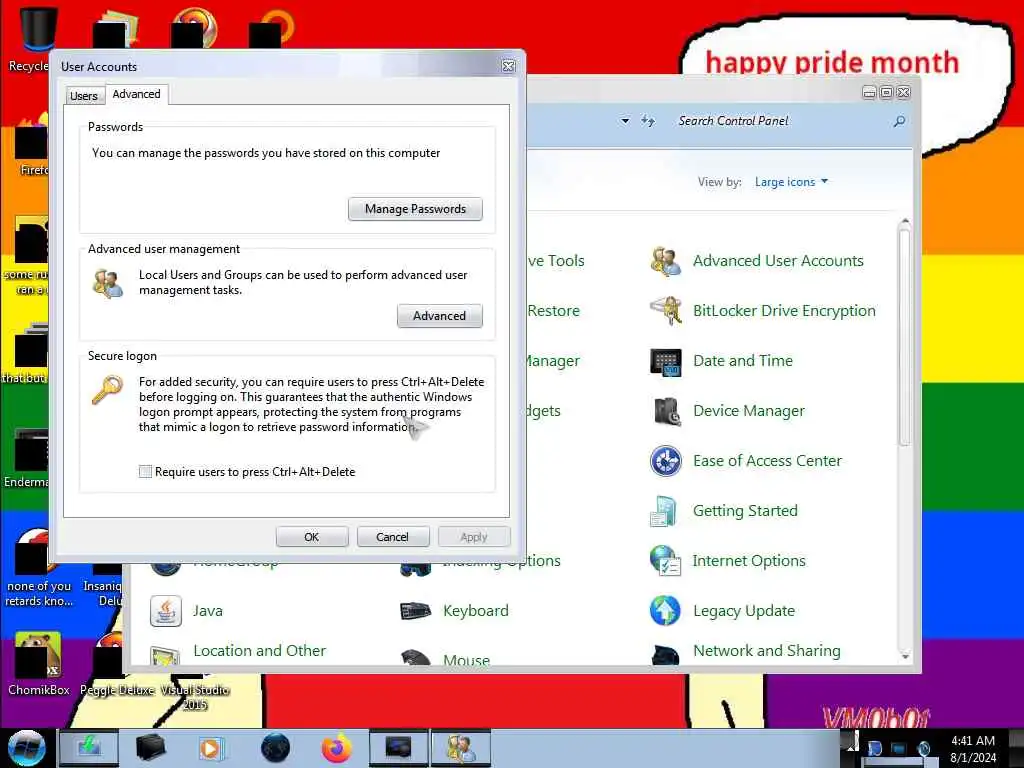The image size is (1024, 768).
Task: Click the Apply button in User Accounts
Action: 473,537
